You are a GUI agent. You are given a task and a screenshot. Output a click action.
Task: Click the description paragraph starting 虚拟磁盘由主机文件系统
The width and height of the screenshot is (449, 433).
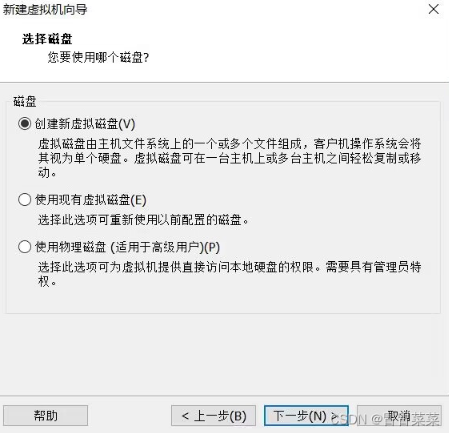[x=229, y=158]
